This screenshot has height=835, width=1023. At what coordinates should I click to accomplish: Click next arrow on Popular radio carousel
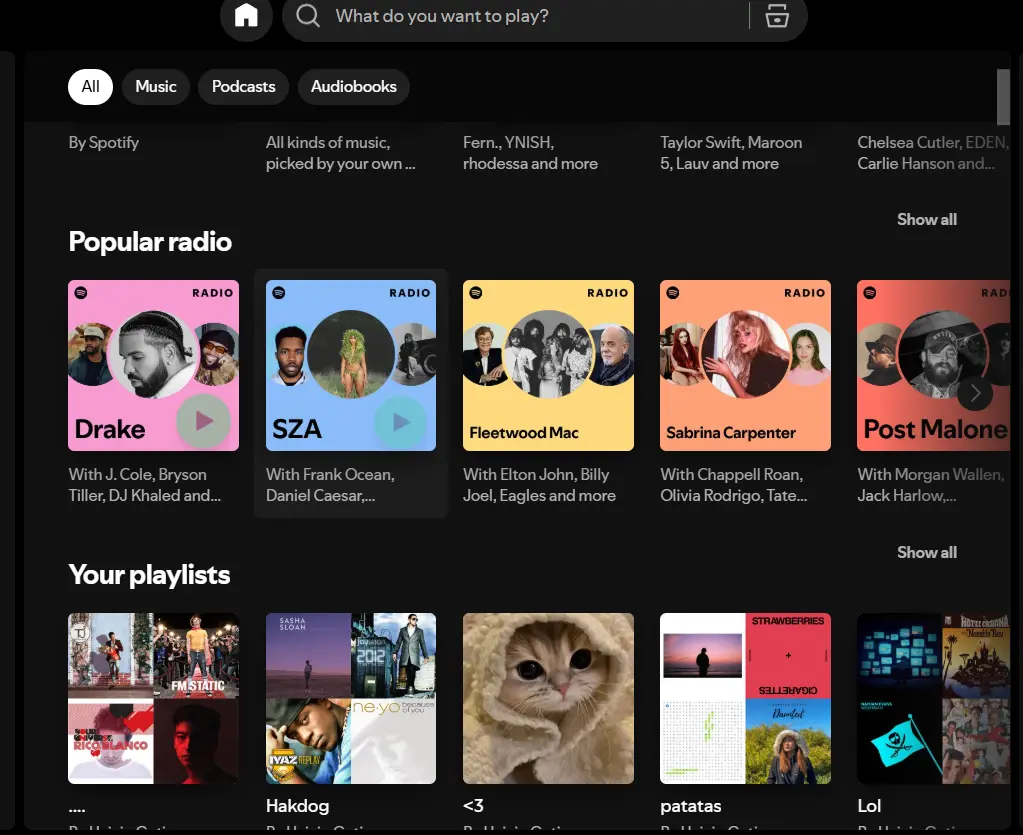[x=975, y=393]
